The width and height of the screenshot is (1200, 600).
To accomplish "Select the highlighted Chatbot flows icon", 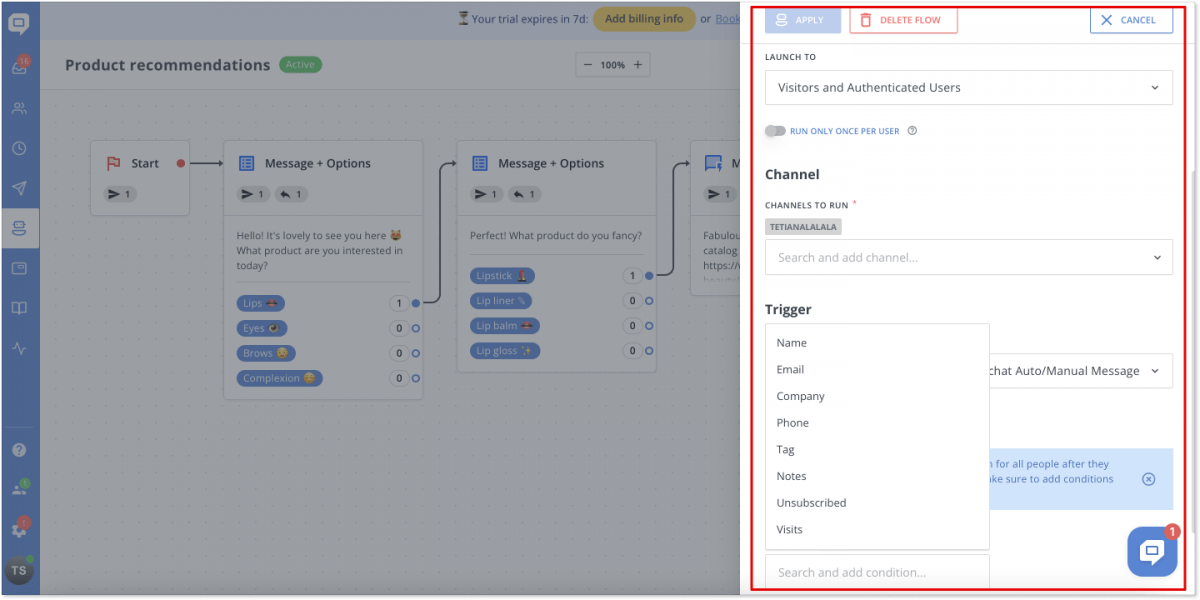I will 19,228.
